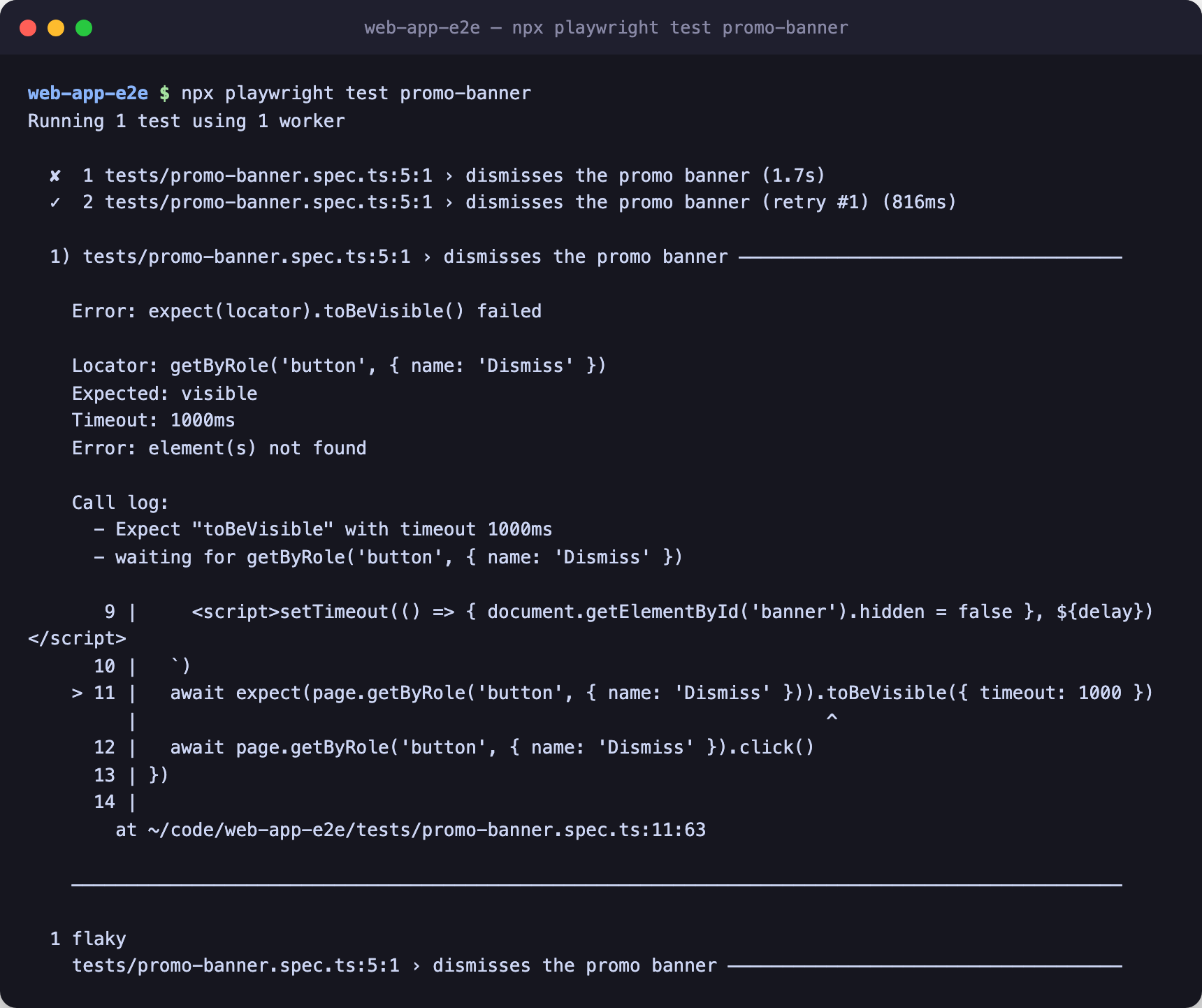Click the red close window button

pos(28,28)
